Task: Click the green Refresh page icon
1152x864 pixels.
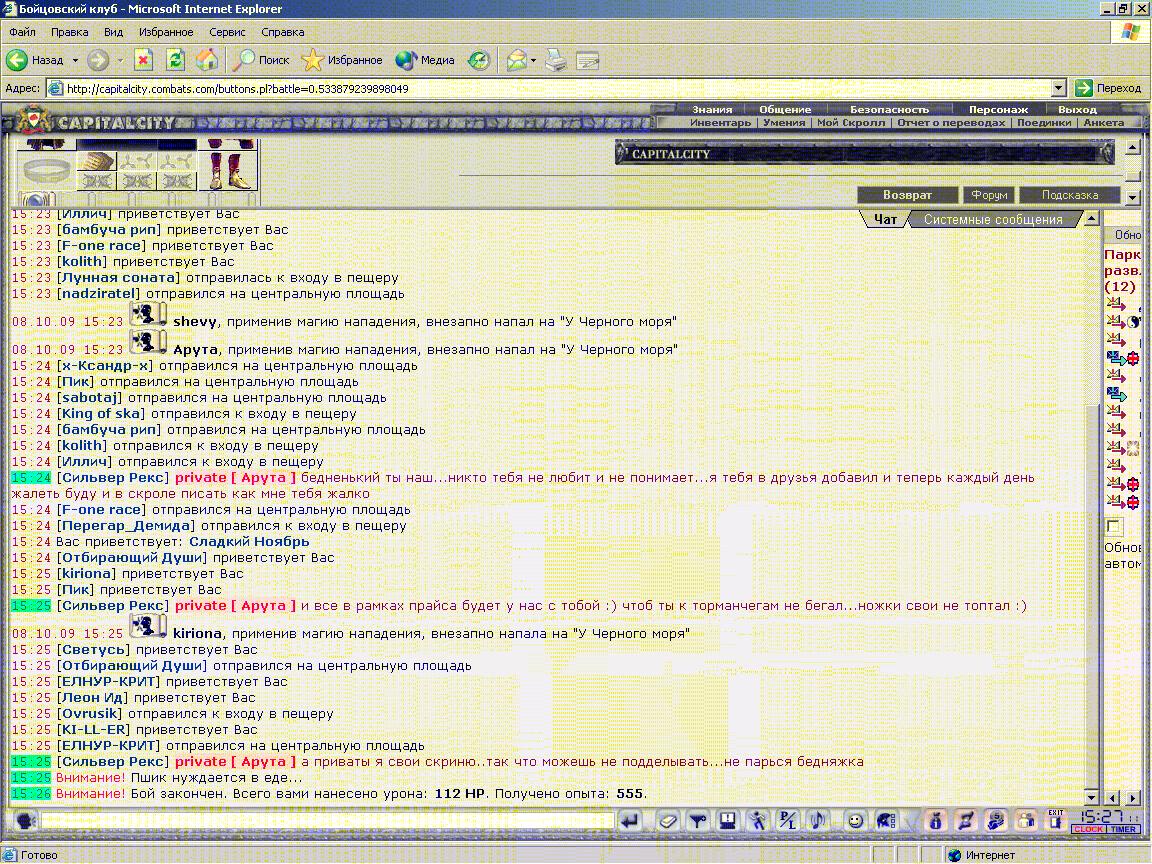Action: tap(175, 60)
